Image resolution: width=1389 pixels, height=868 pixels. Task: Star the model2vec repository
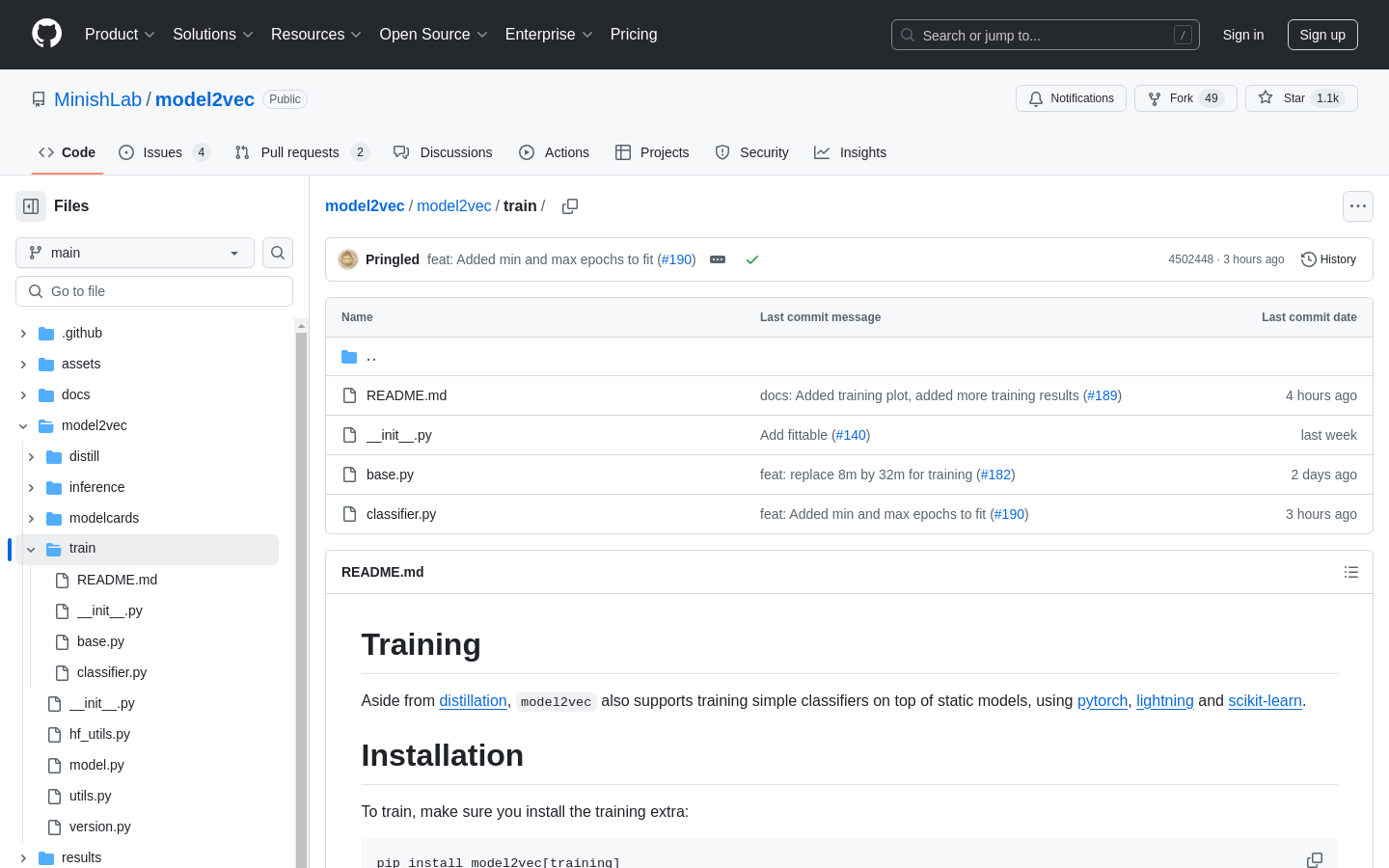1301,98
